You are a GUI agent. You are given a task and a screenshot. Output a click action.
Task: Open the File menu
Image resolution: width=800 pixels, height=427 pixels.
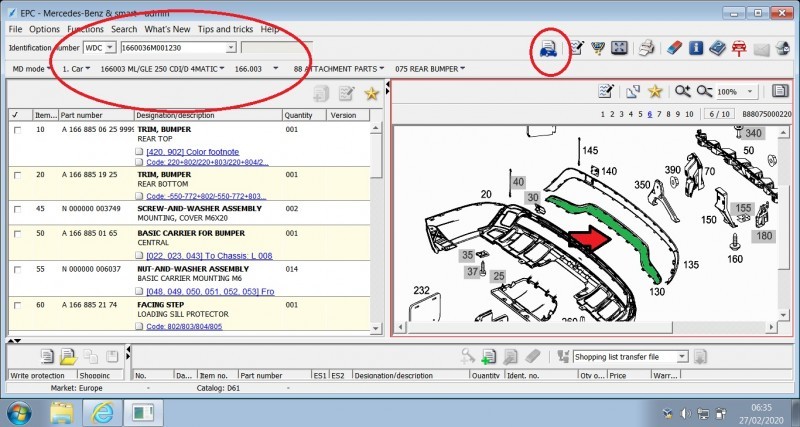point(15,29)
